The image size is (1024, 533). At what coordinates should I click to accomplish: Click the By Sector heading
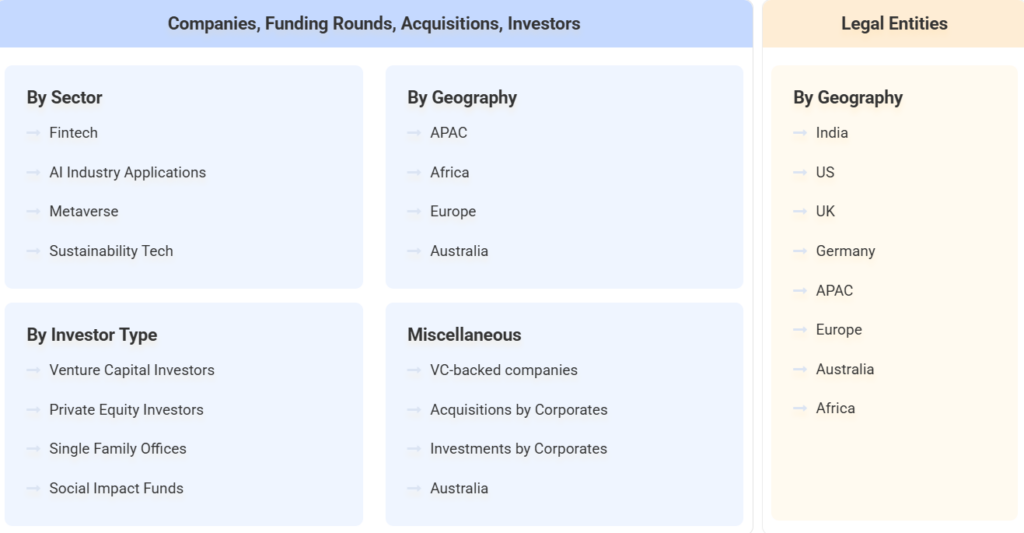click(64, 98)
